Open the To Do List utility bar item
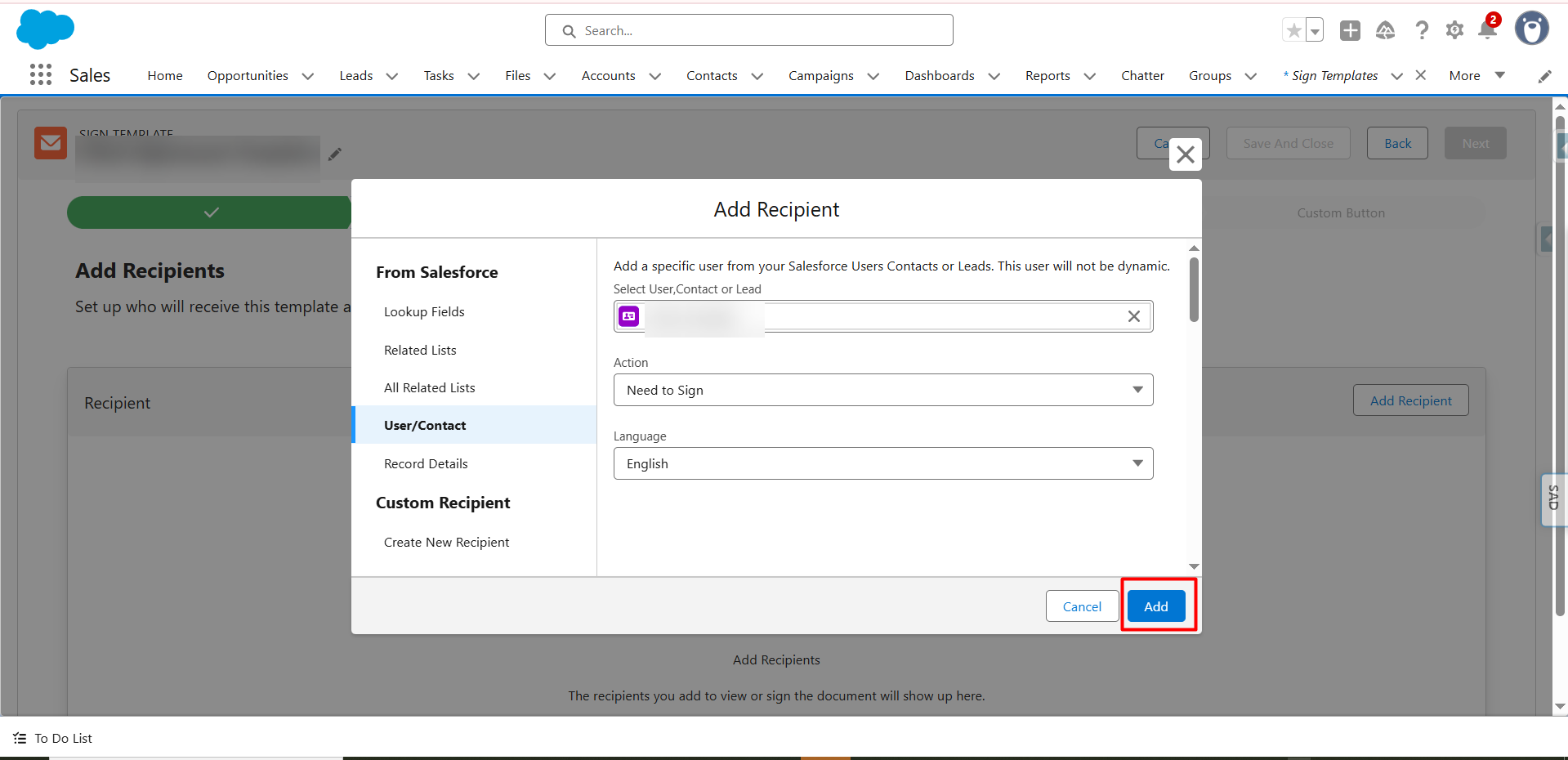The image size is (1568, 760). coord(54,739)
